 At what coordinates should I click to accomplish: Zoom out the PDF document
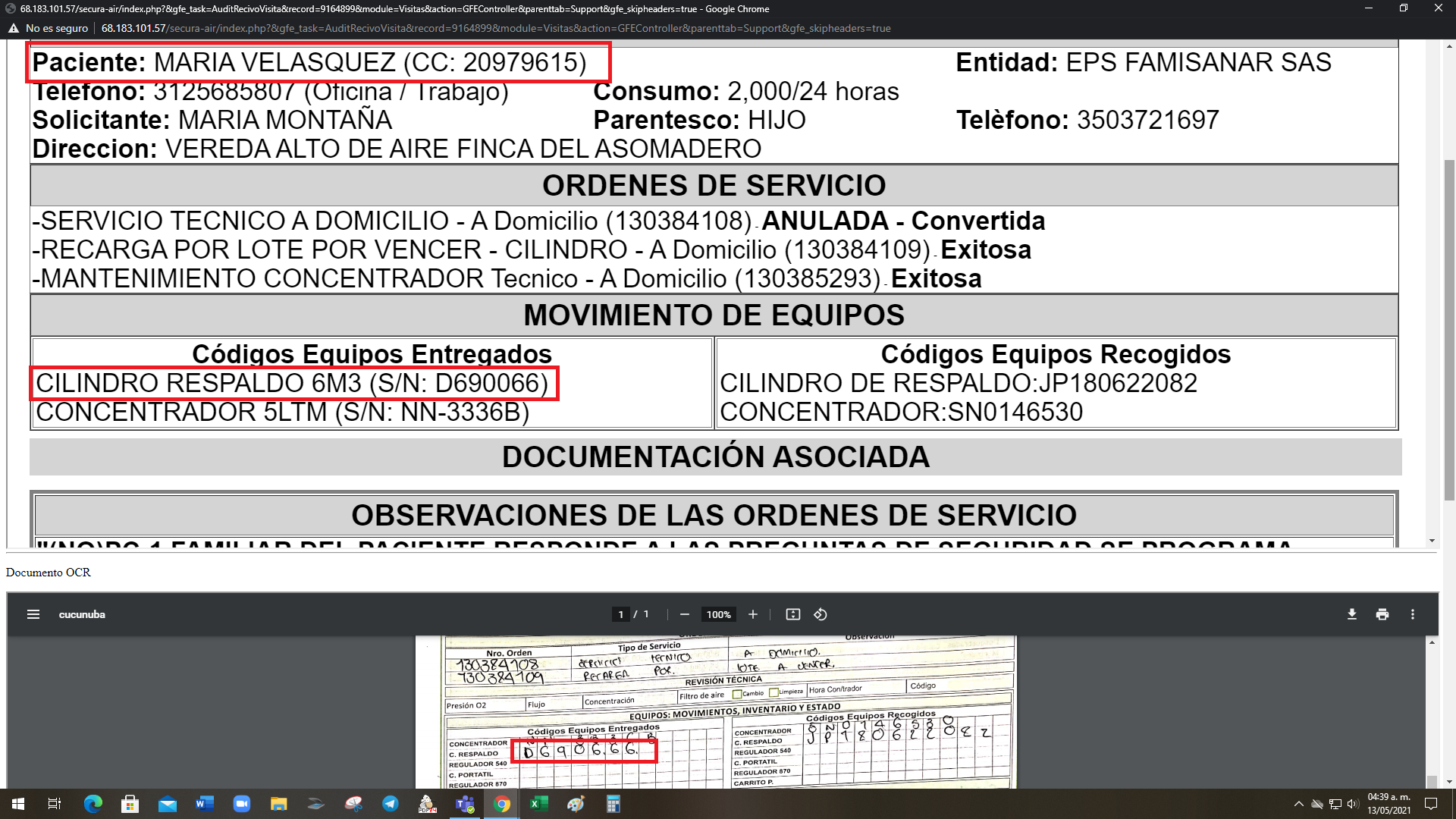(x=685, y=614)
